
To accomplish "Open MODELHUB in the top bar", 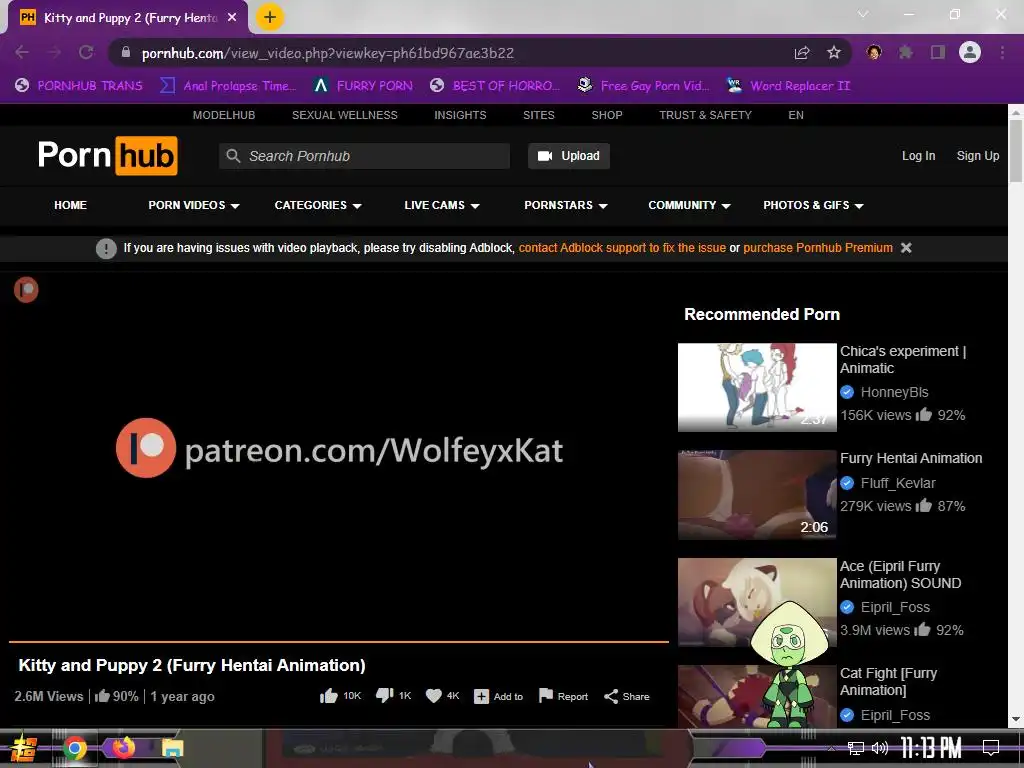I will coord(224,115).
